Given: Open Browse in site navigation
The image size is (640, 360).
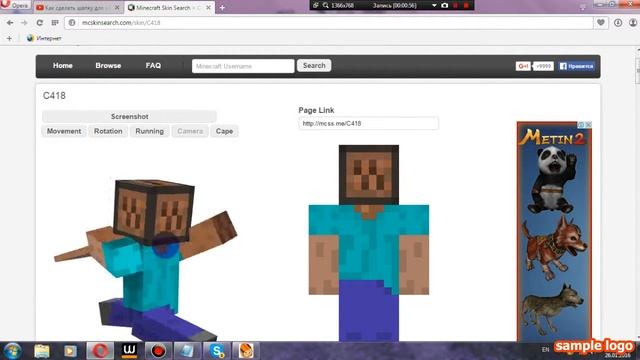Looking at the screenshot, I should click(x=108, y=66).
